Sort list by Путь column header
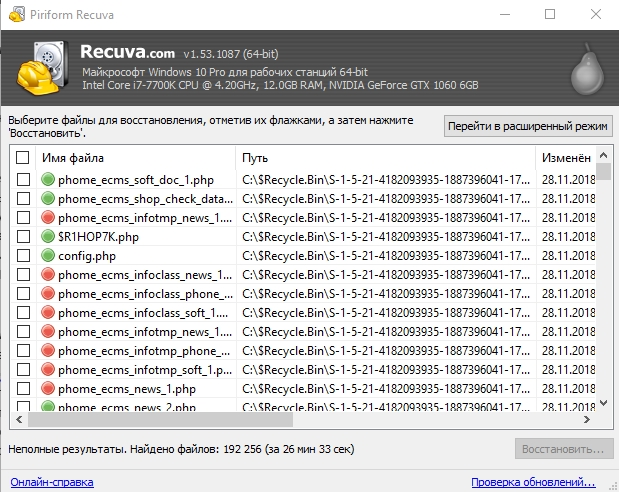Image resolution: width=619 pixels, height=492 pixels. point(385,158)
